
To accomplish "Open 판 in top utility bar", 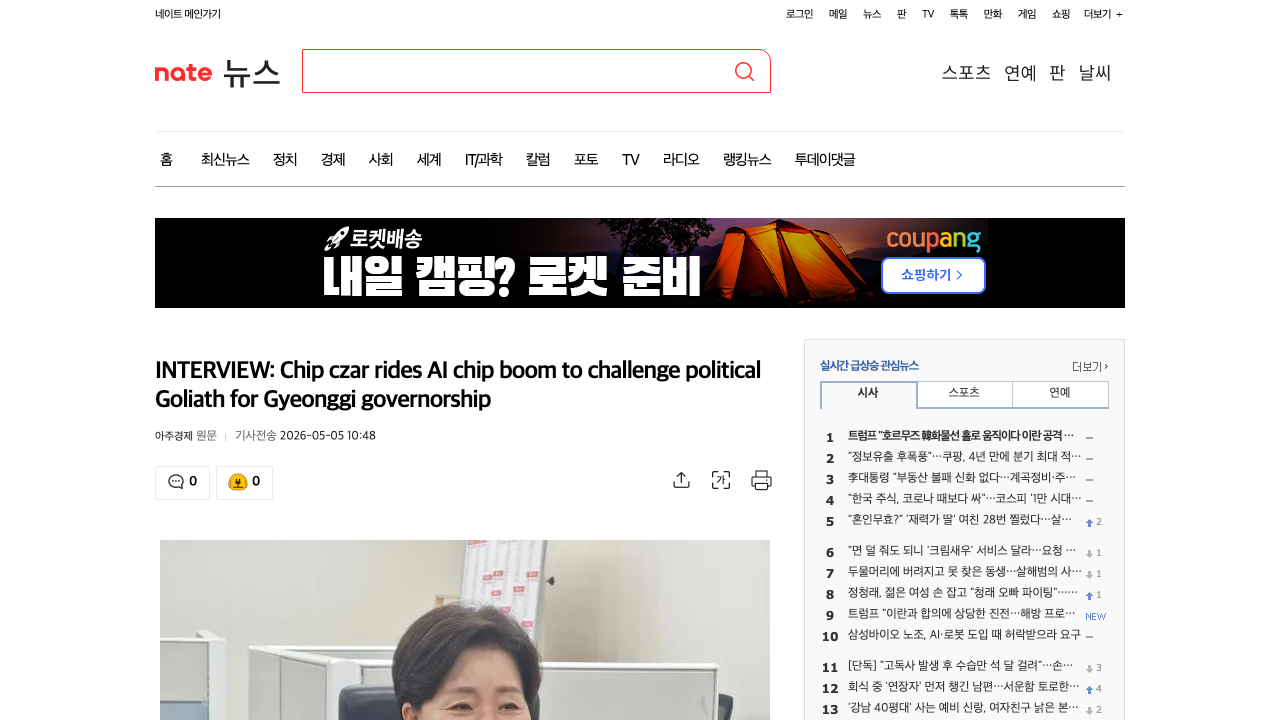I will point(901,14).
